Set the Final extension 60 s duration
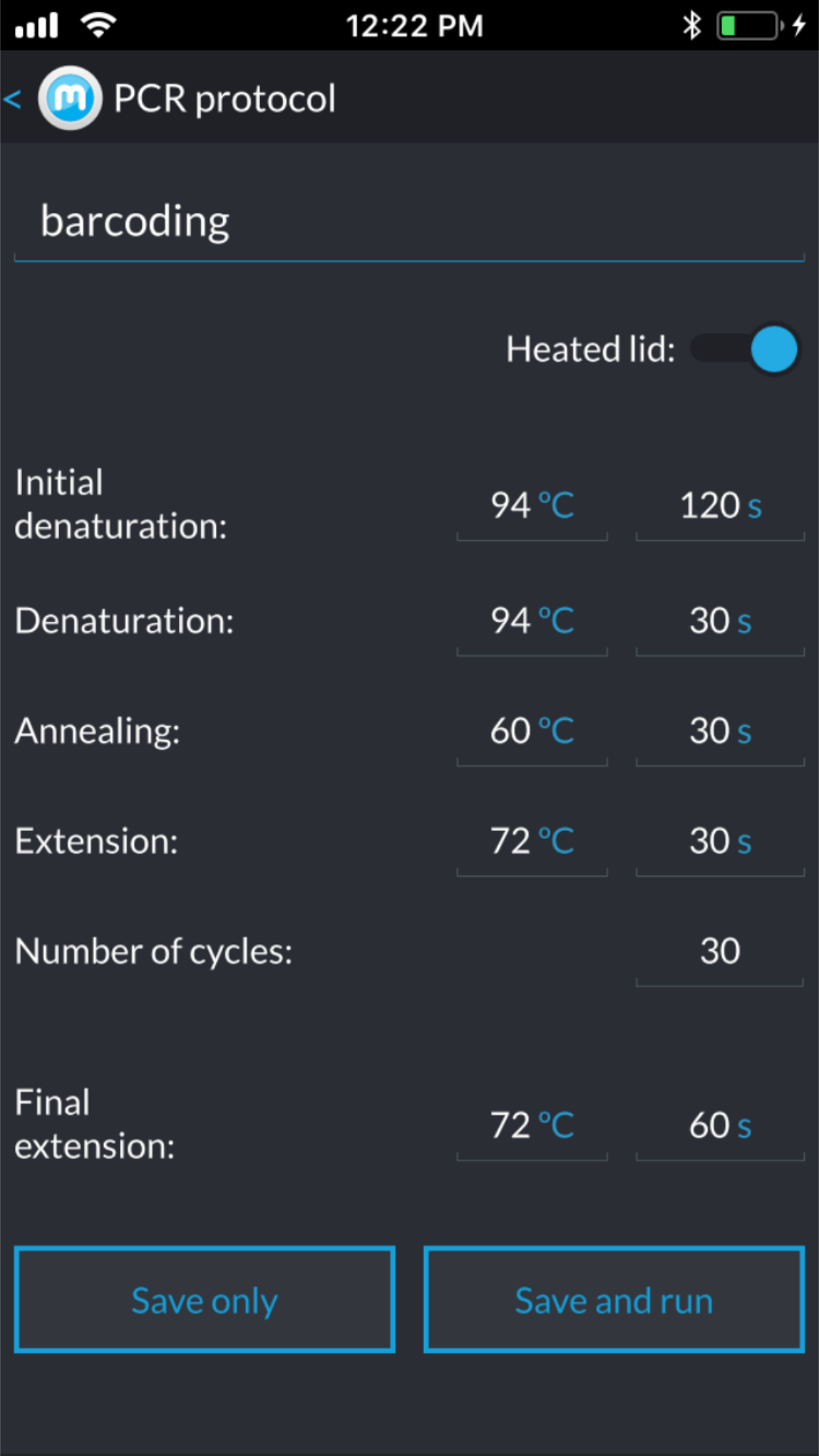This screenshot has height=1456, width=819. [x=720, y=1125]
